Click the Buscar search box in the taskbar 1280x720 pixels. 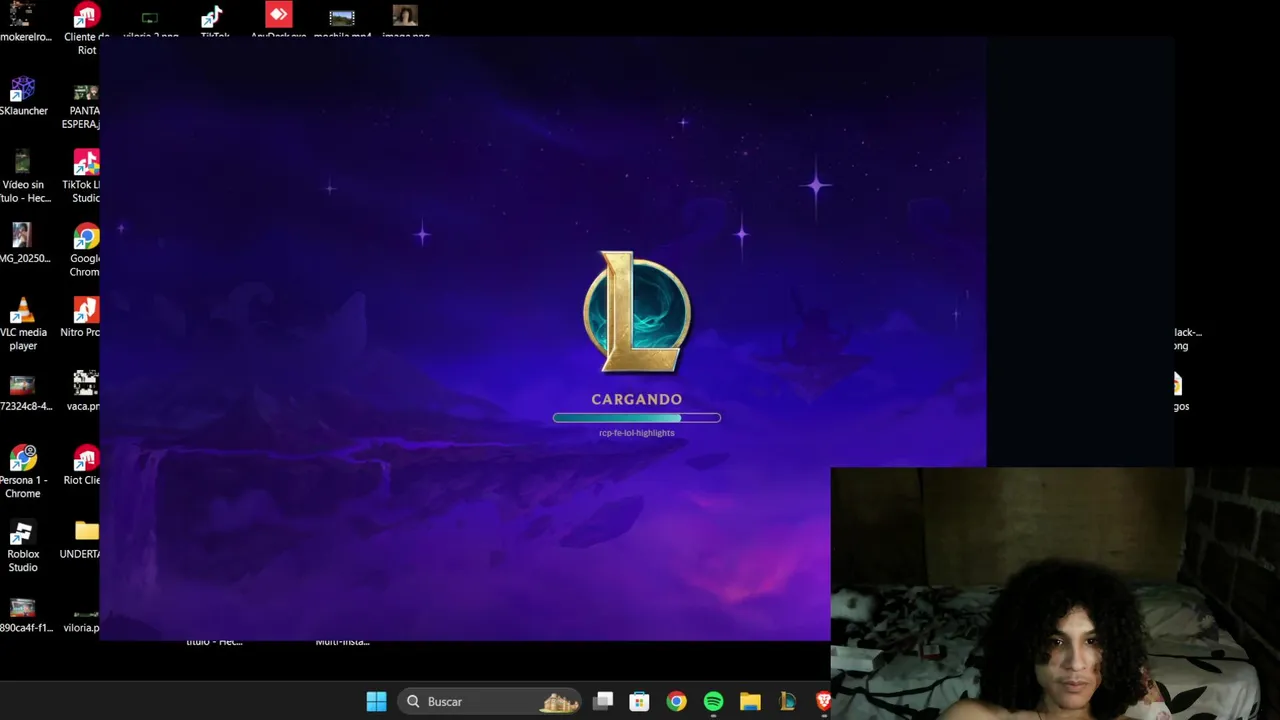click(x=490, y=701)
